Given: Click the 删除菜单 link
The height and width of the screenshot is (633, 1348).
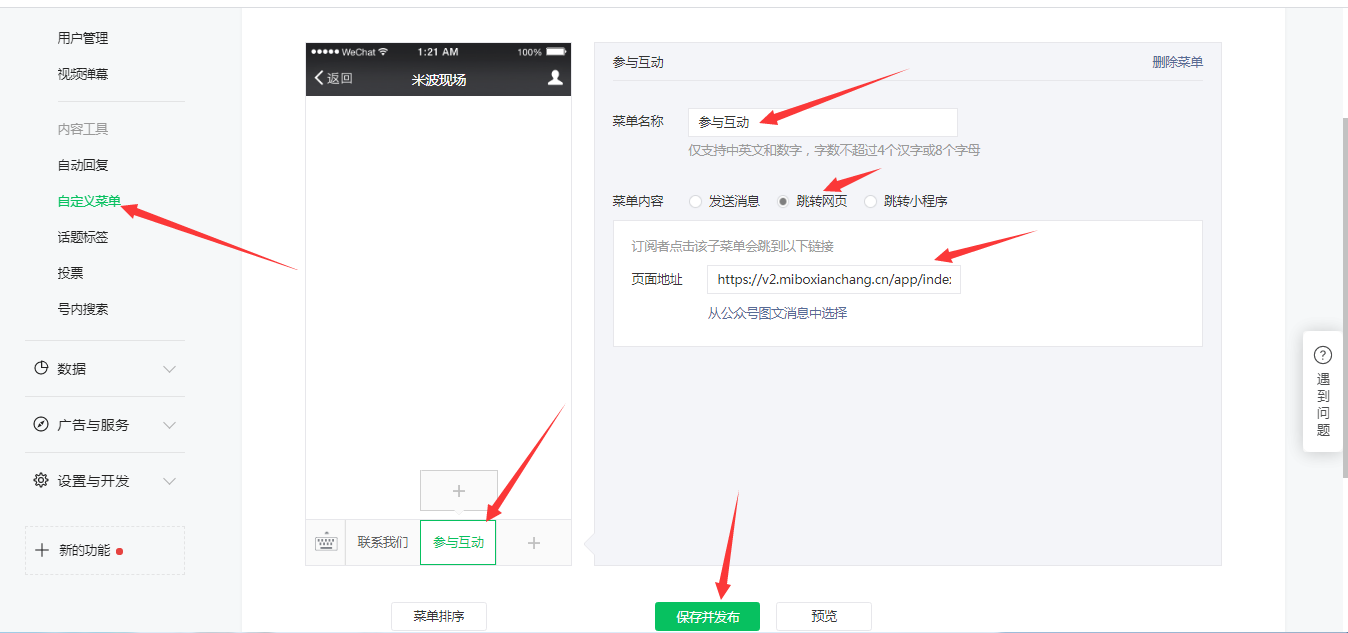Looking at the screenshot, I should (x=1177, y=62).
